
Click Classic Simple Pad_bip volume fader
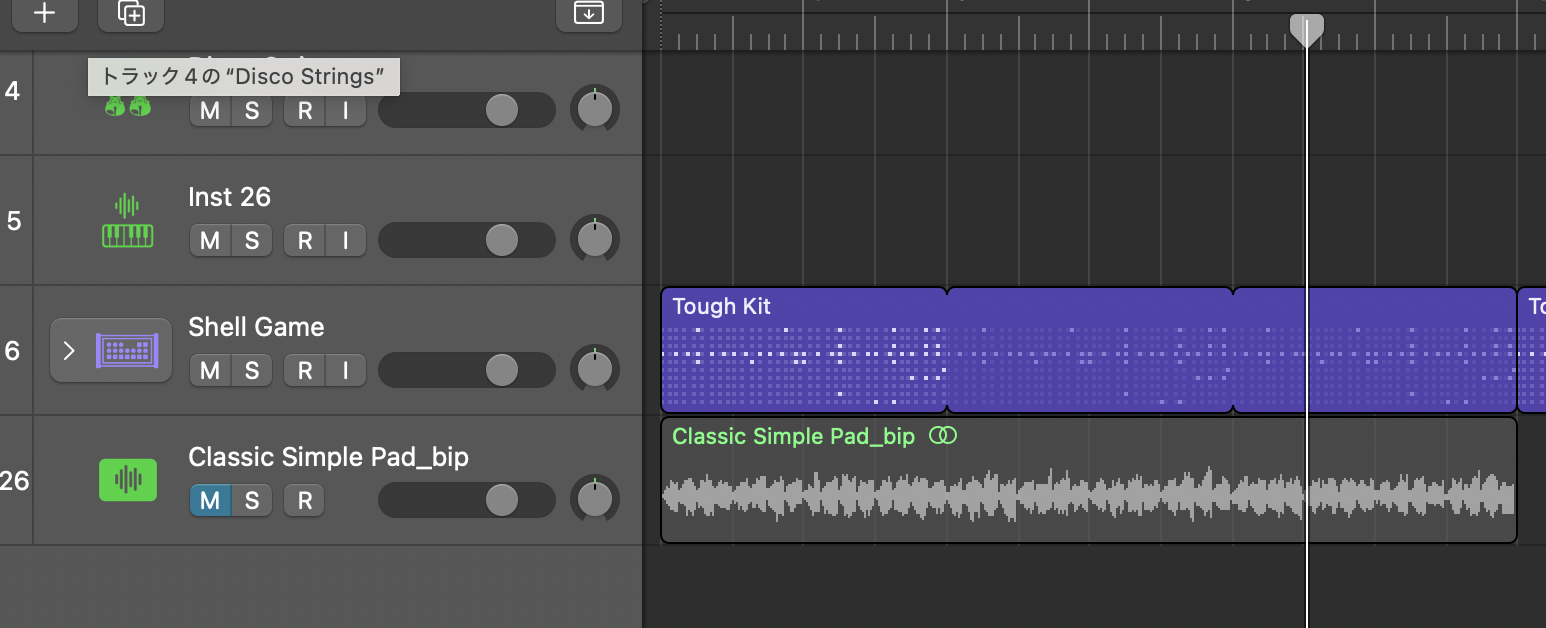tap(467, 500)
